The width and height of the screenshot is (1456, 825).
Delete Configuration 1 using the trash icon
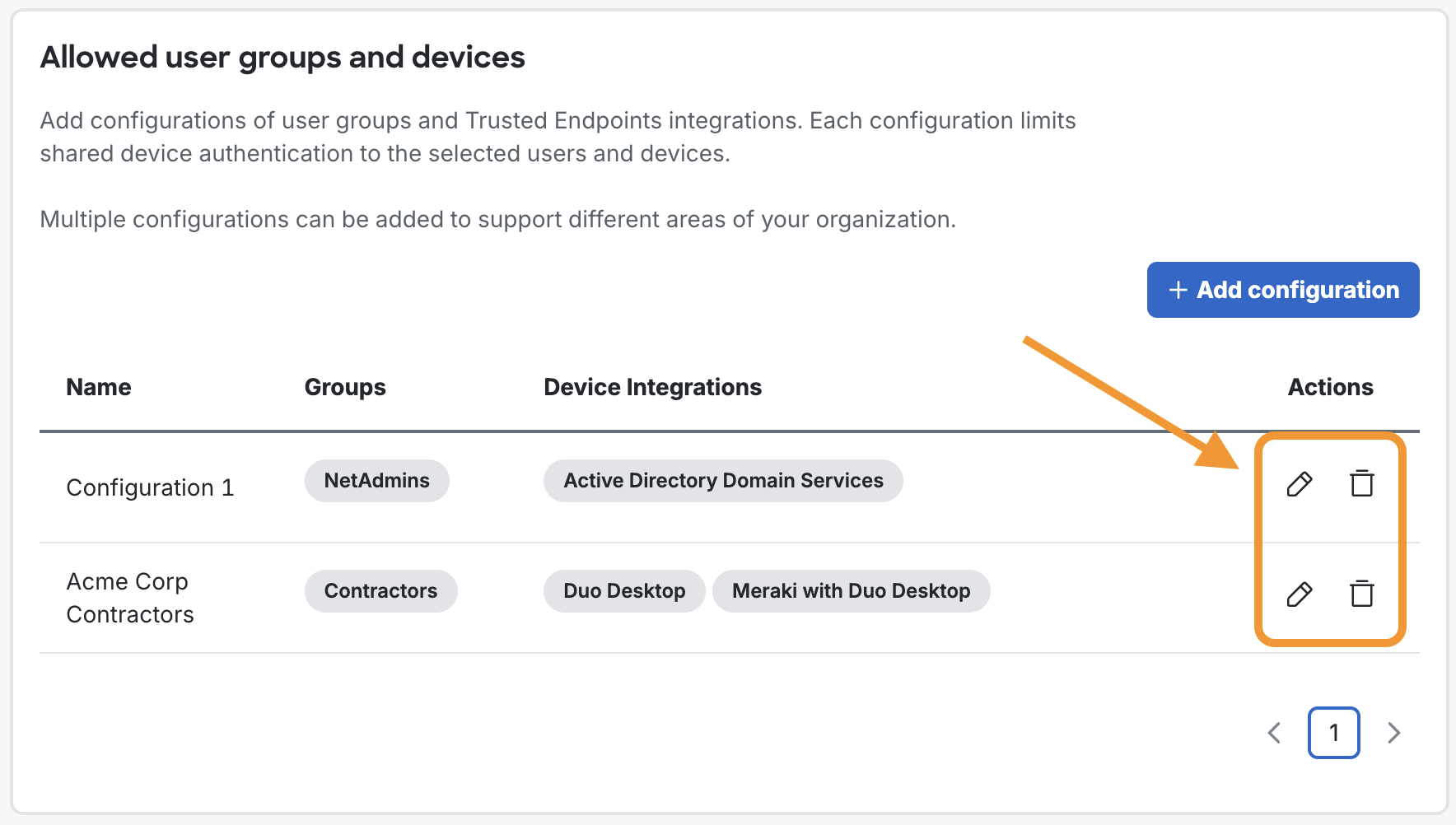pyautogui.click(x=1361, y=484)
